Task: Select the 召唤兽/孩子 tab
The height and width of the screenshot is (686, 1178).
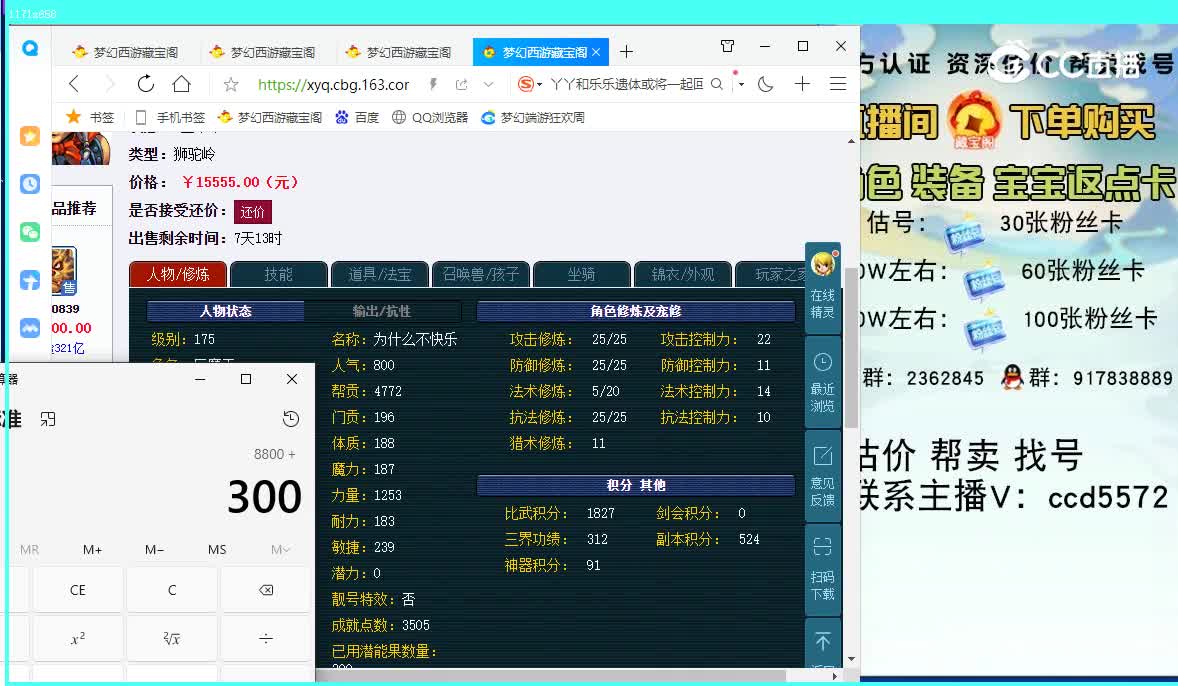Action: [481, 274]
